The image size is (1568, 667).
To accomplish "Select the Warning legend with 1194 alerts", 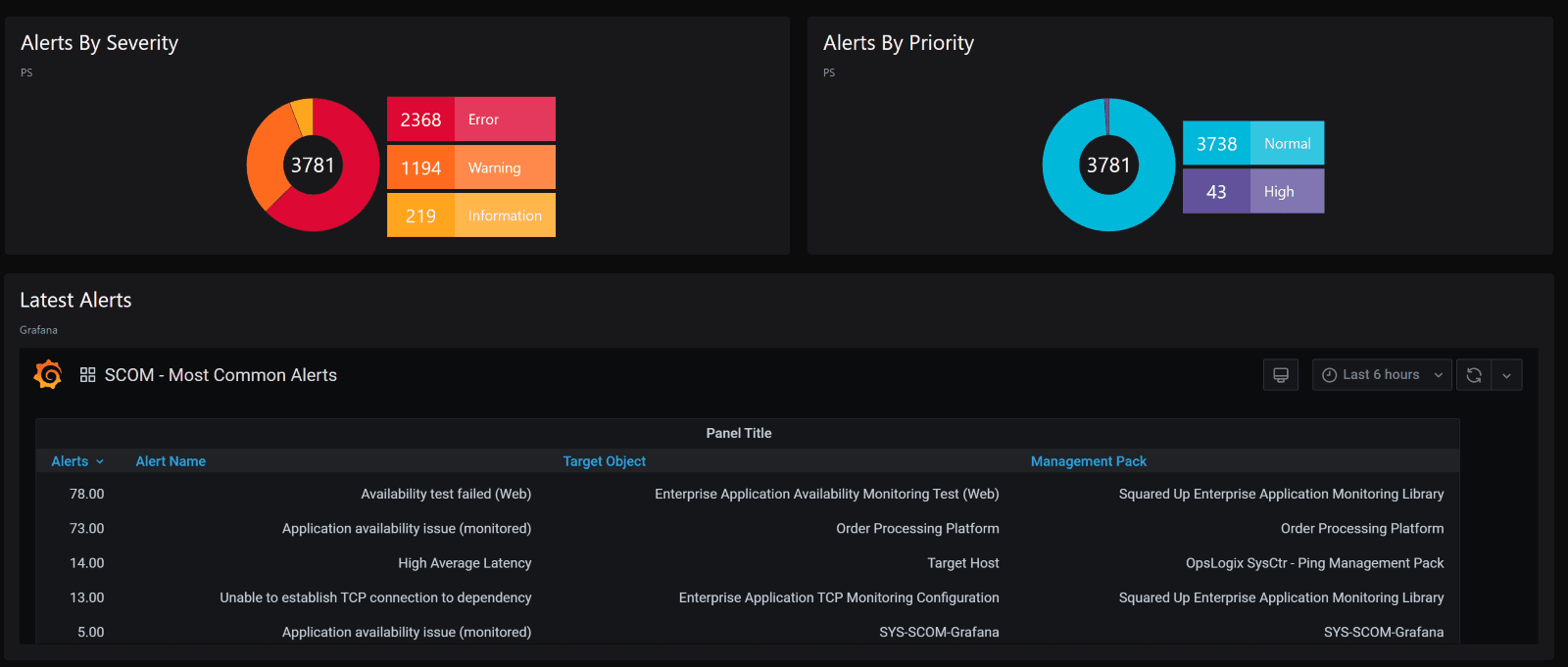I will pyautogui.click(x=471, y=167).
